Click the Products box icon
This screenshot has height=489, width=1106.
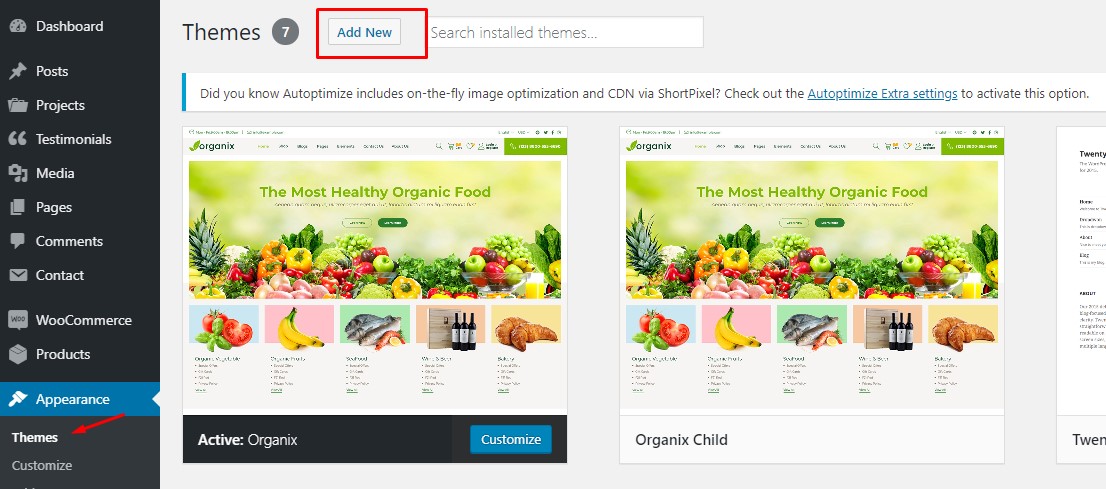pos(18,354)
